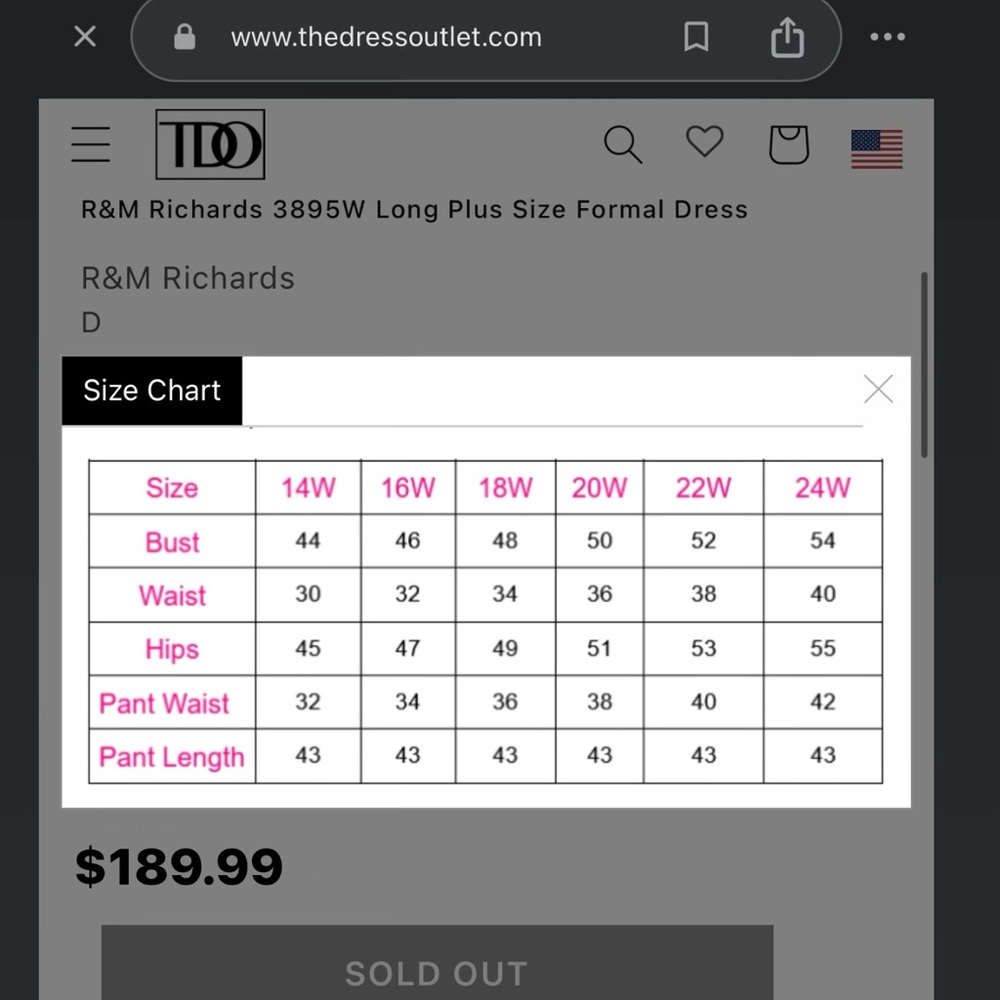Close the Size Chart popup
1000x1000 pixels.
(x=878, y=389)
